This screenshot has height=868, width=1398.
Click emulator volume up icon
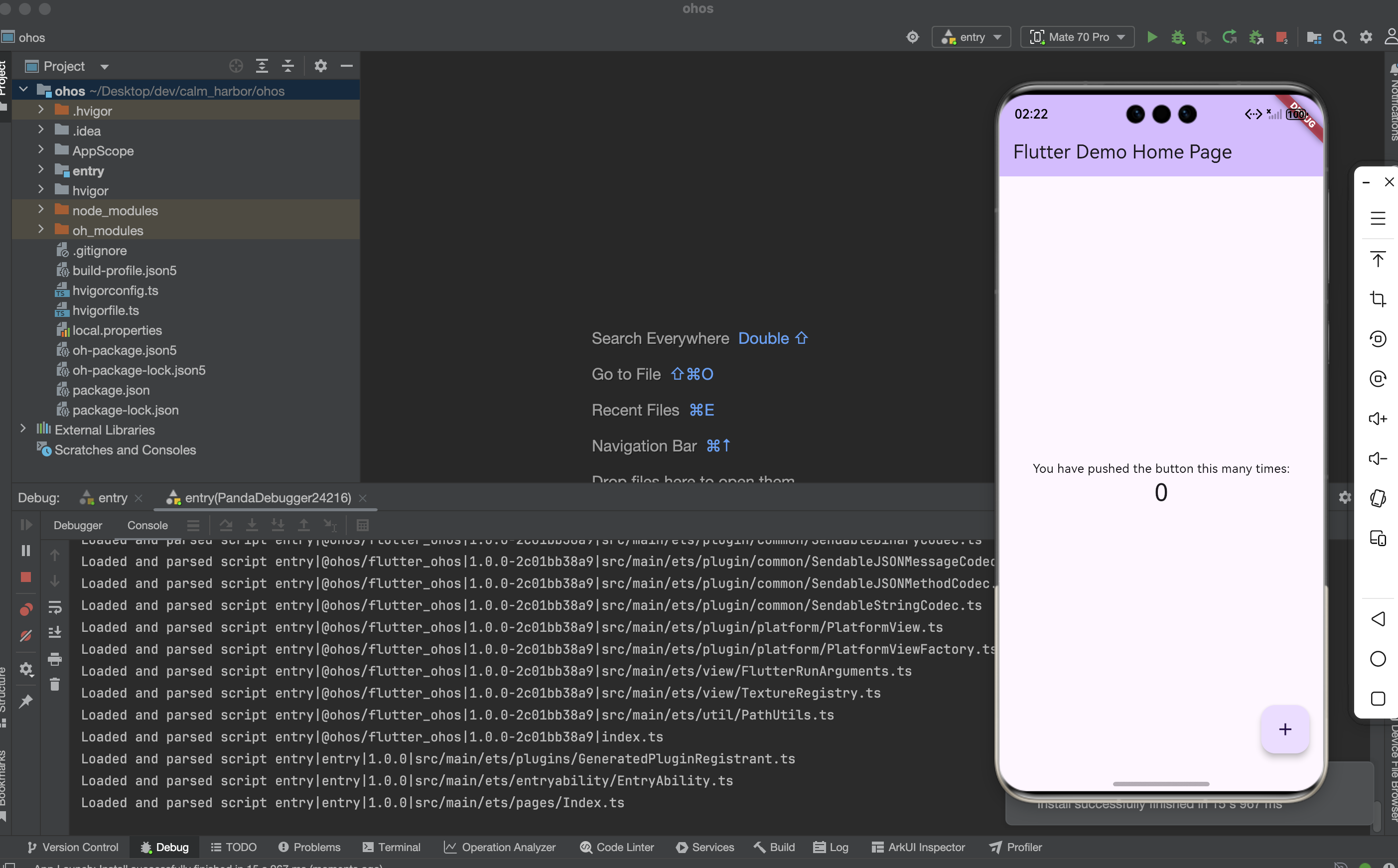click(1378, 419)
